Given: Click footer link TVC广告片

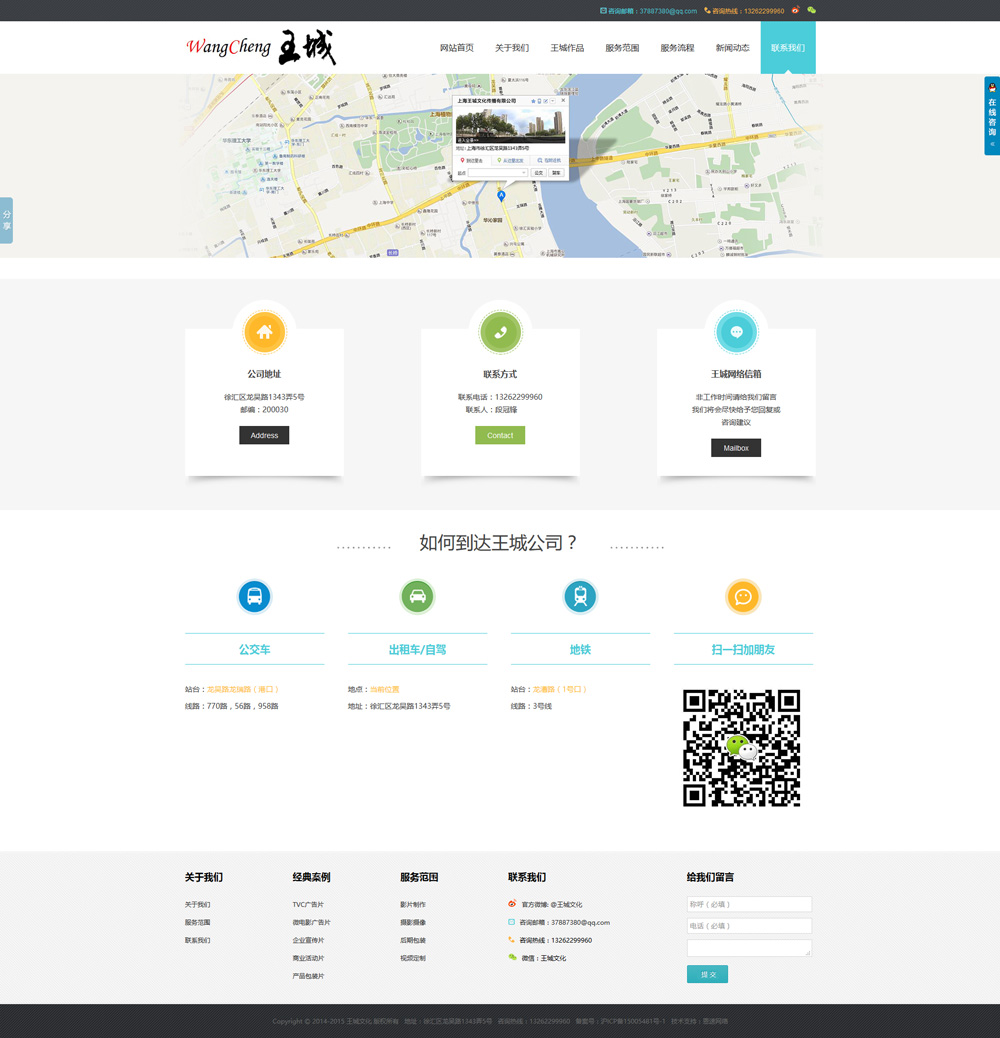Looking at the screenshot, I should pos(308,904).
